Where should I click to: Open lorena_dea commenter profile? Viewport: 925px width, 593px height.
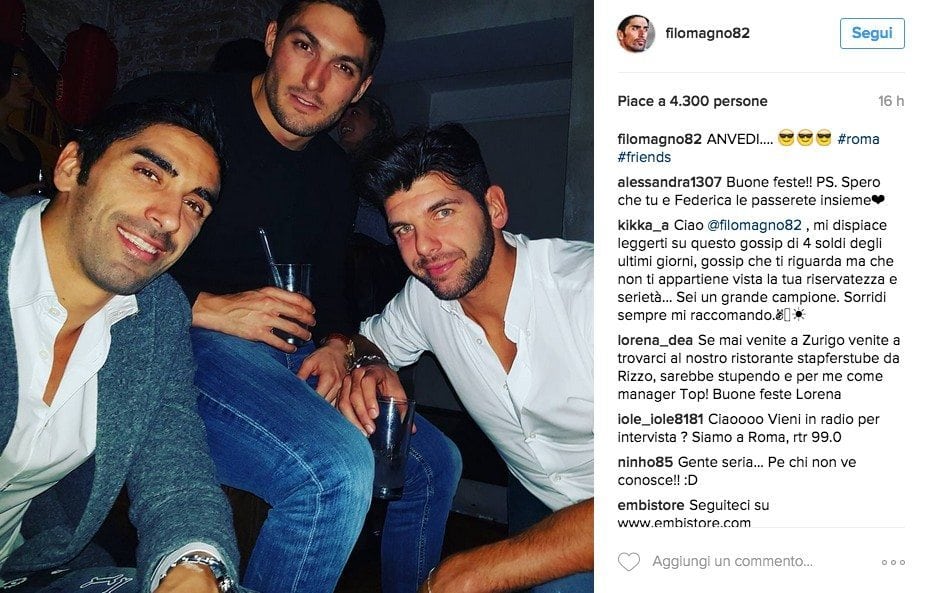click(655, 340)
